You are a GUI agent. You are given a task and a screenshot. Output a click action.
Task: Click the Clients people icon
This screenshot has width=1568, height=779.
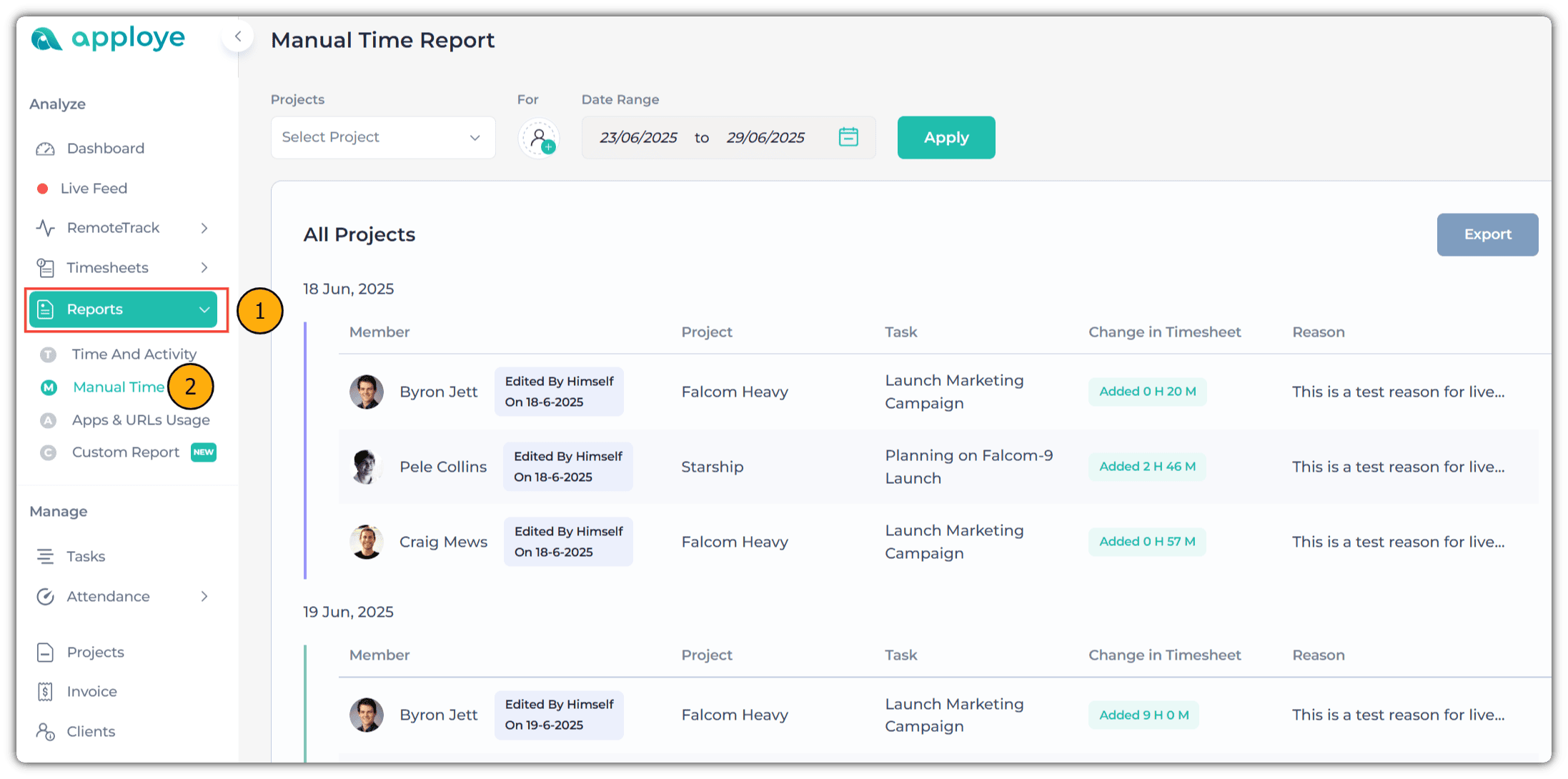[46, 732]
